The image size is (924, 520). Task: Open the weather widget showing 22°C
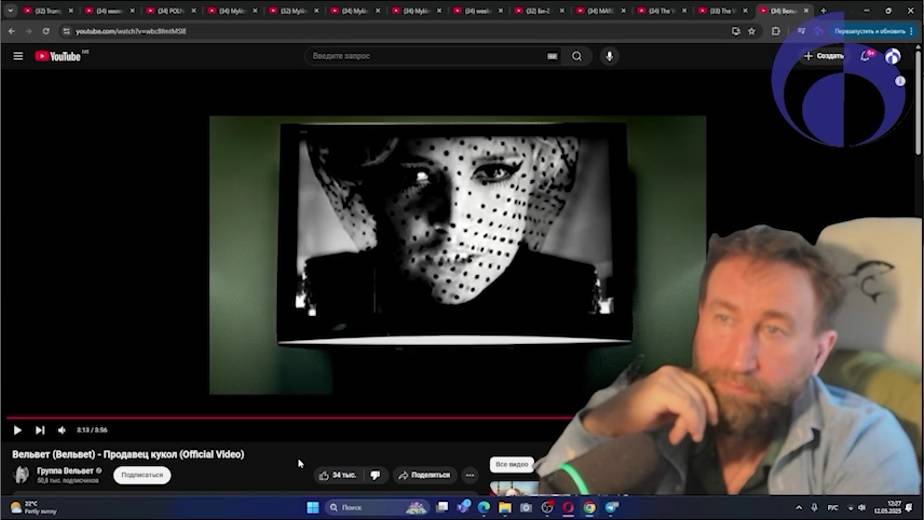point(33,508)
